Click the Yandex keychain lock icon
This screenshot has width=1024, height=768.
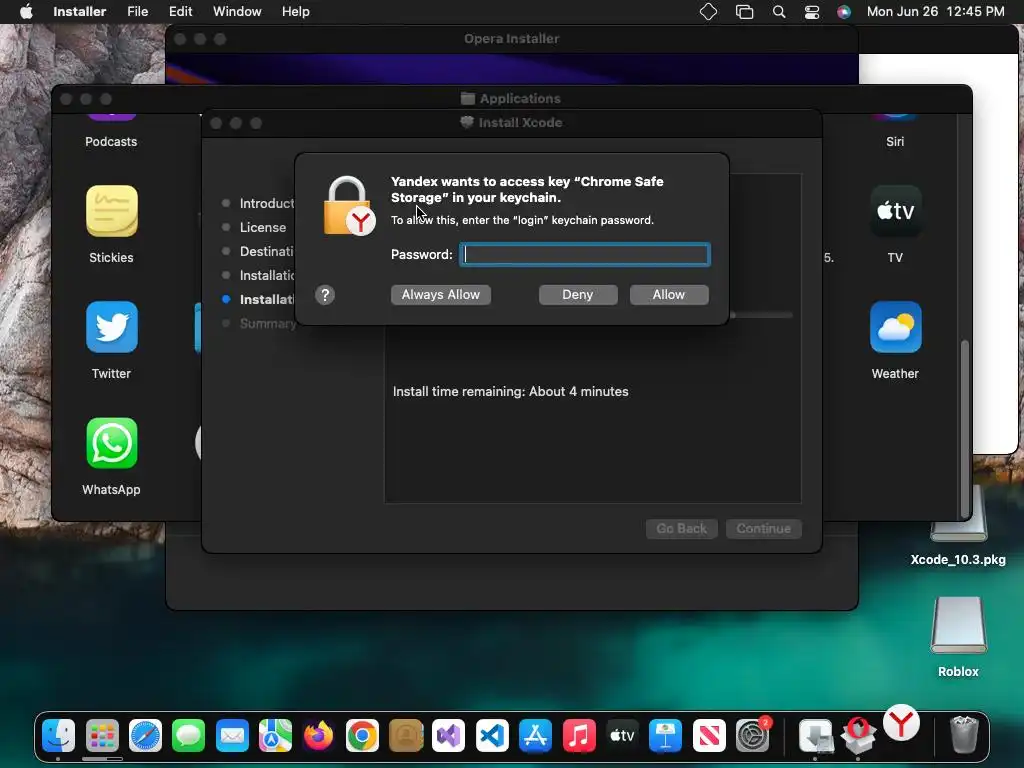(348, 206)
